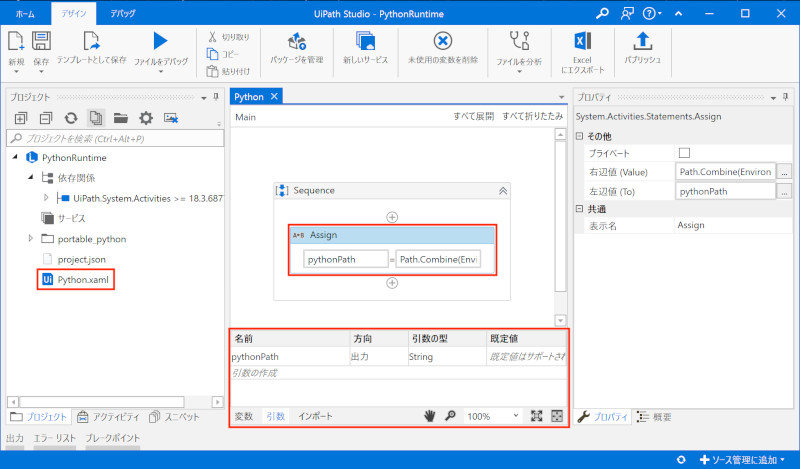Open the Outline panel tab
800x469 pixels.
(654, 417)
